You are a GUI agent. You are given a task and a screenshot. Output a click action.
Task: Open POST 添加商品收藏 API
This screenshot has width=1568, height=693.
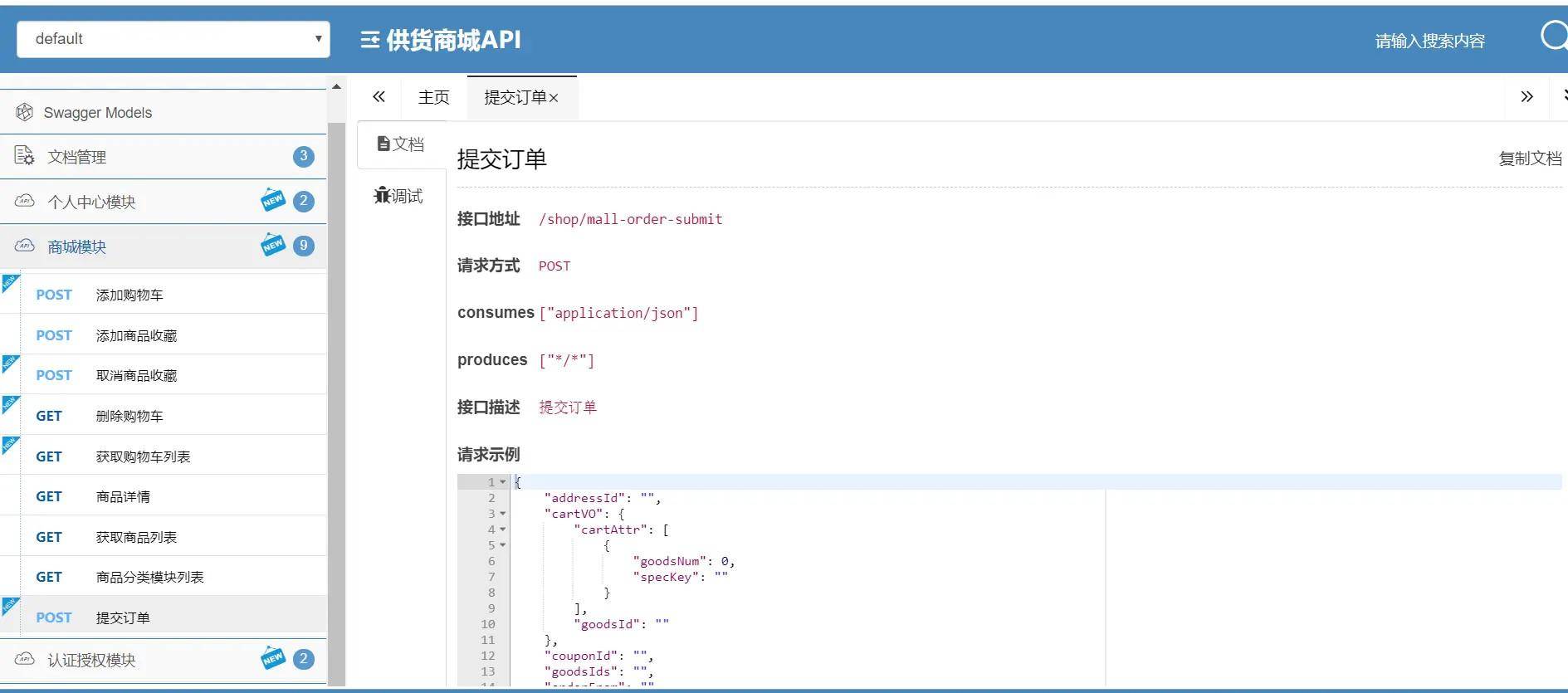164,335
